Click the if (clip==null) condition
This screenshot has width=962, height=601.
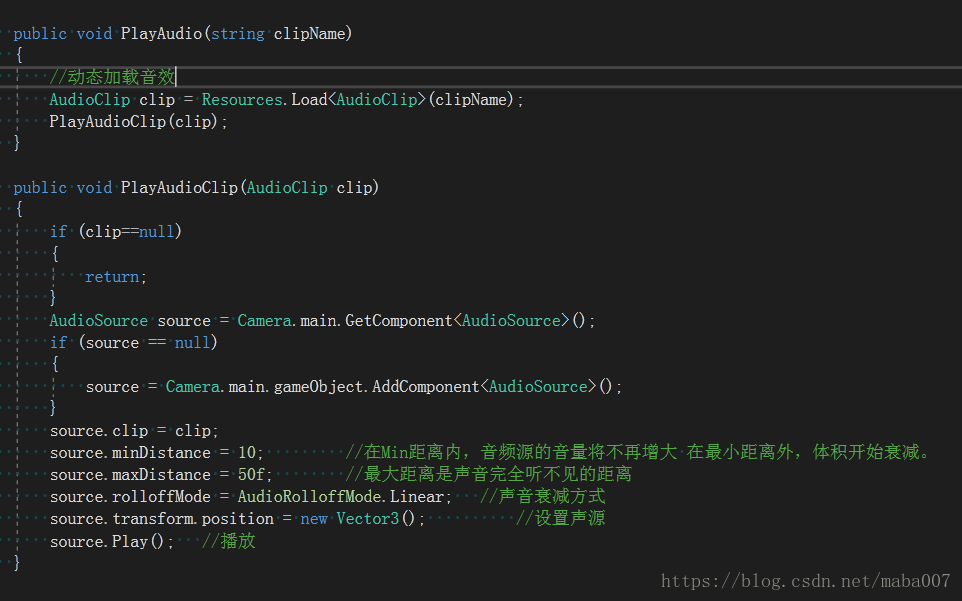[116, 232]
